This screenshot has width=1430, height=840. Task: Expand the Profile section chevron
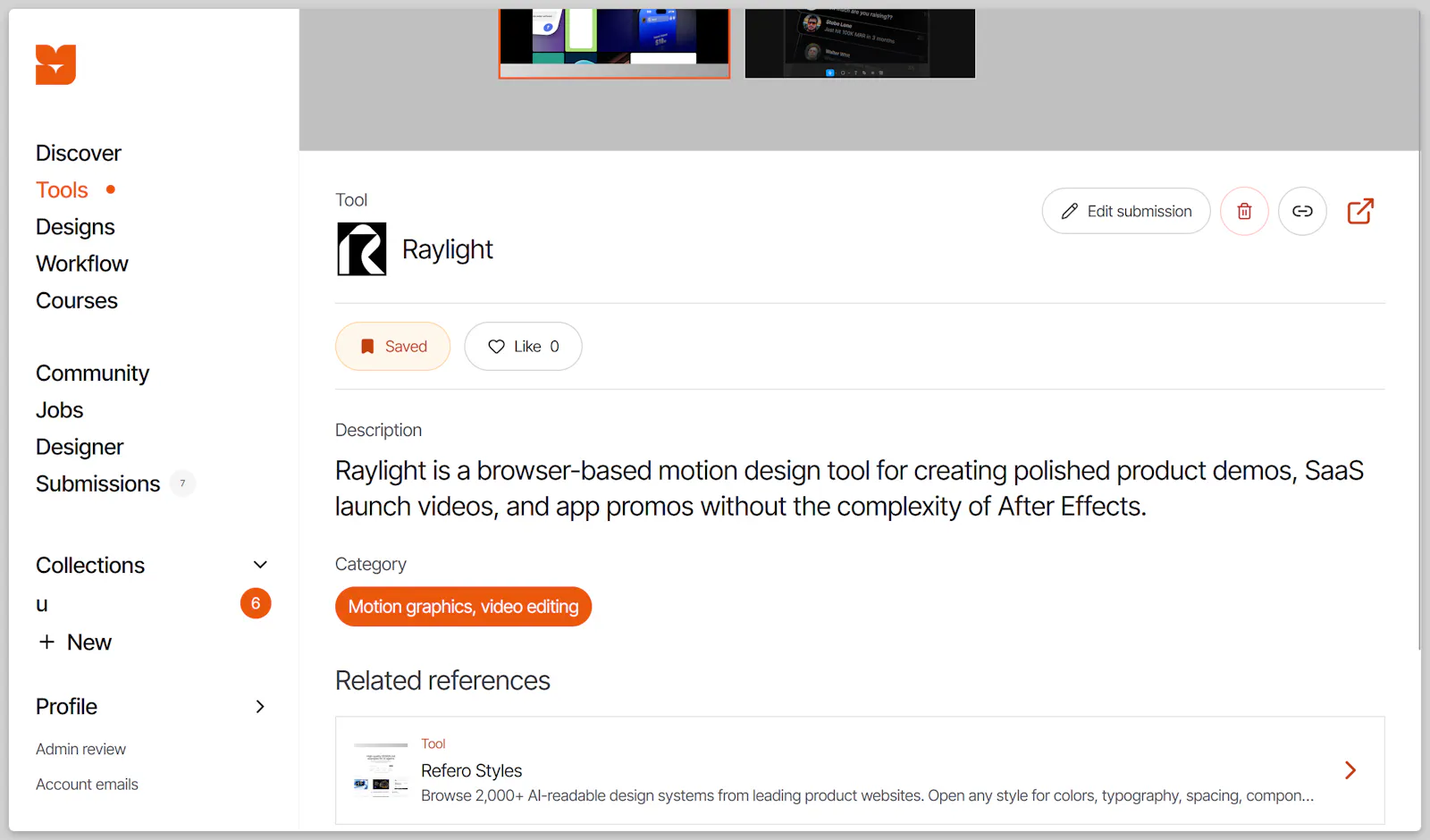pyautogui.click(x=260, y=706)
